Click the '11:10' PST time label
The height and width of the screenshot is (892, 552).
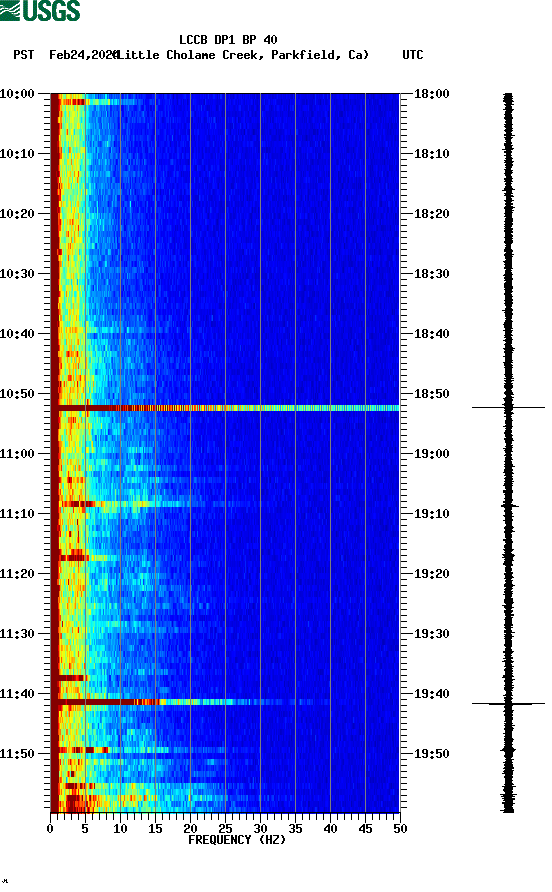pos(17,514)
